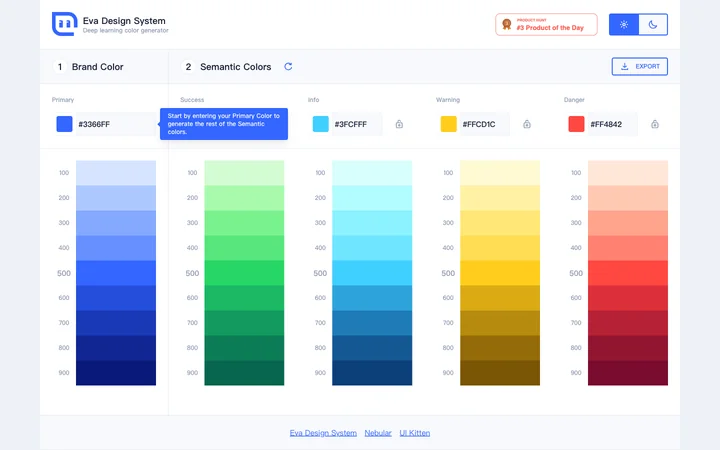Switch to light theme with the sun button
This screenshot has width=720, height=450.
coord(624,24)
